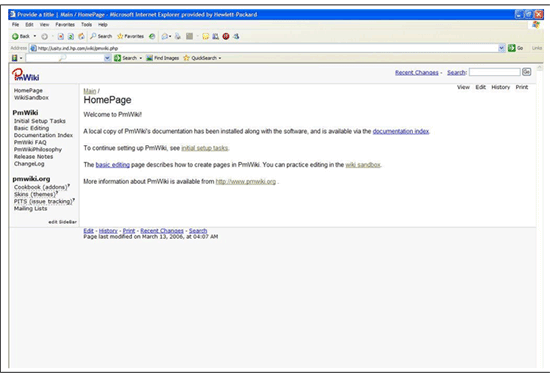Viewport: 550px width, 378px height.
Task: Click the Research book toolbar icon
Action: pos(215,36)
